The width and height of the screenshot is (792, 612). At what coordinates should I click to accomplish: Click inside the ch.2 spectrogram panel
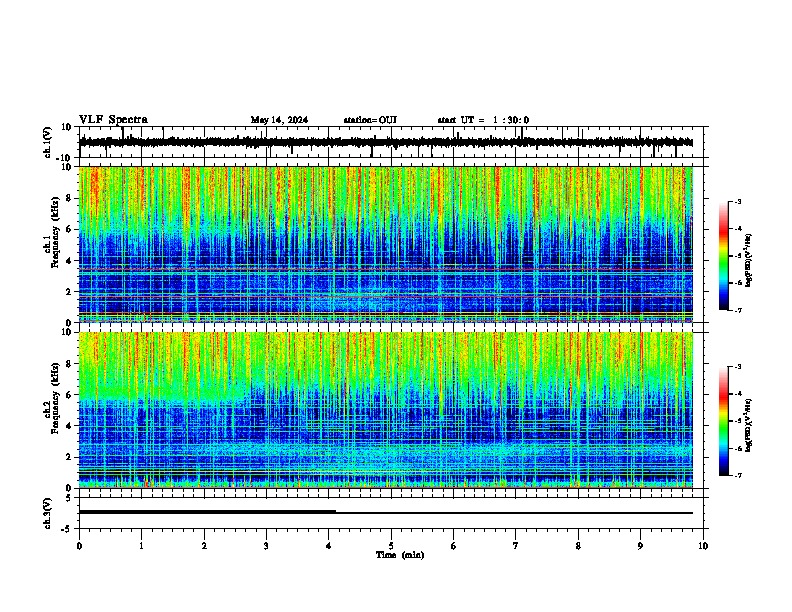(386, 410)
